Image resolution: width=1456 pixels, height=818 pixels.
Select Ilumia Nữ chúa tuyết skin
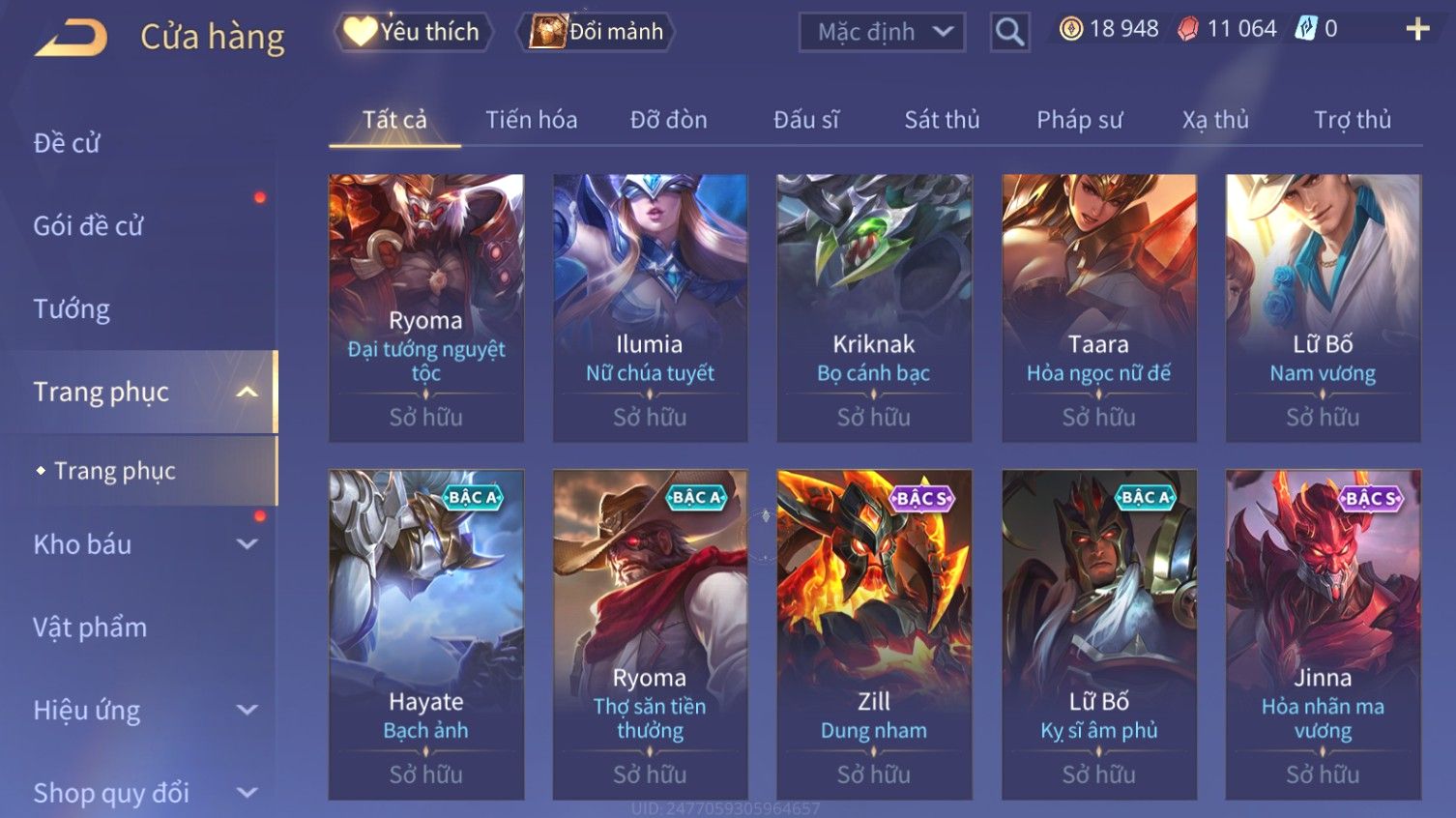tap(650, 308)
